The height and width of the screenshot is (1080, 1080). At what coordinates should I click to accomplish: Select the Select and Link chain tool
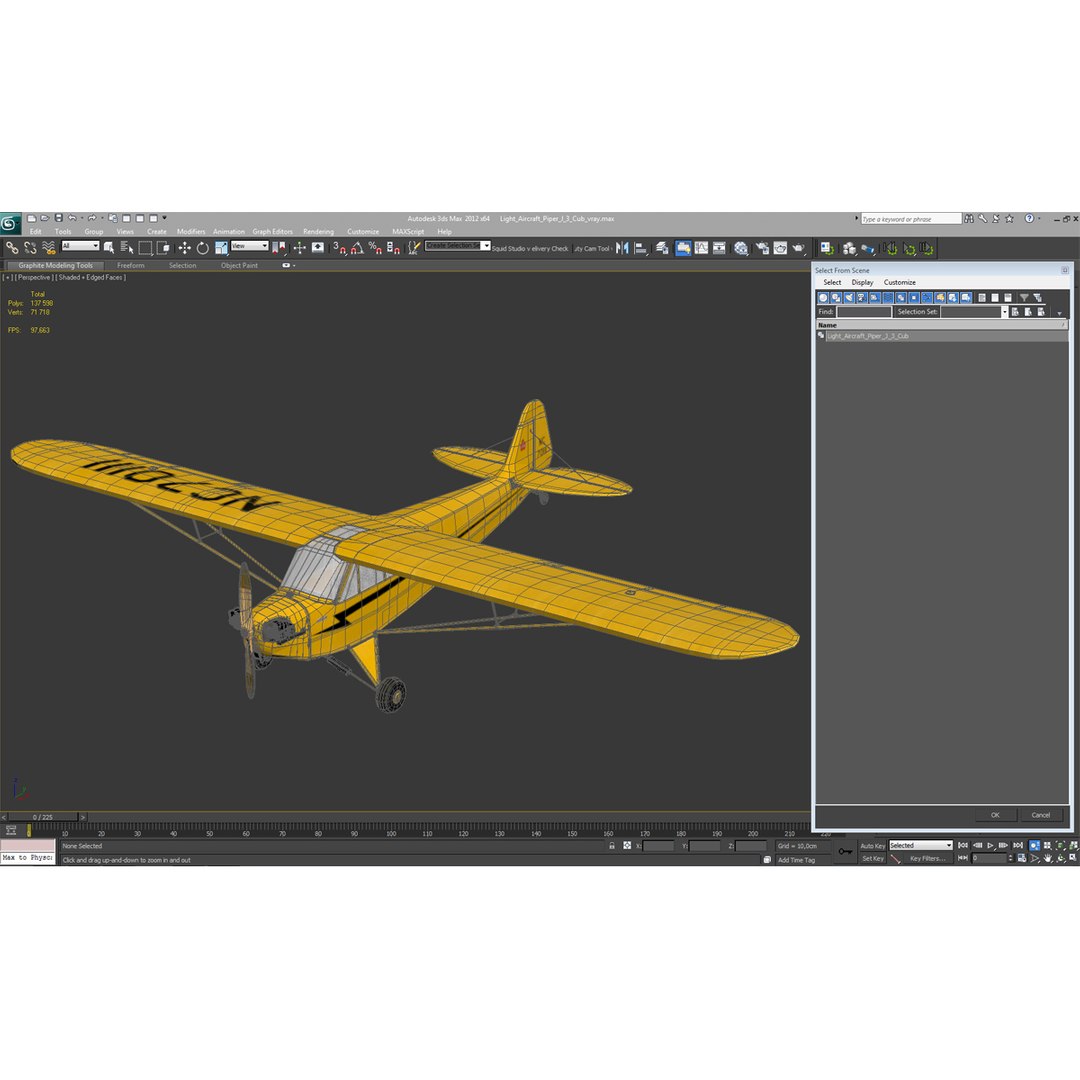click(x=12, y=248)
